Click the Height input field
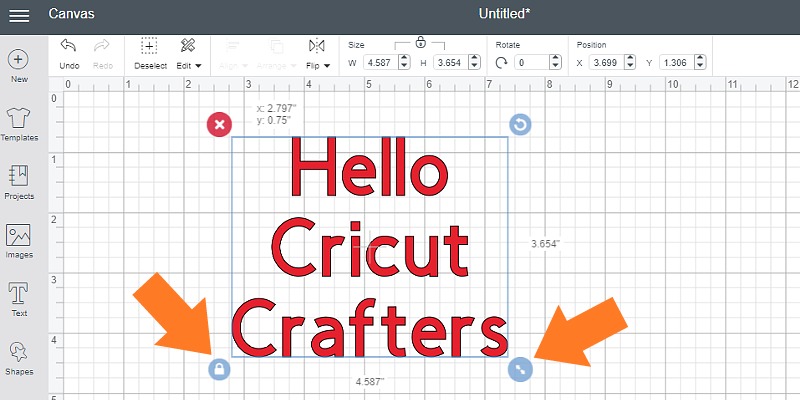The image size is (800, 400). [451, 63]
